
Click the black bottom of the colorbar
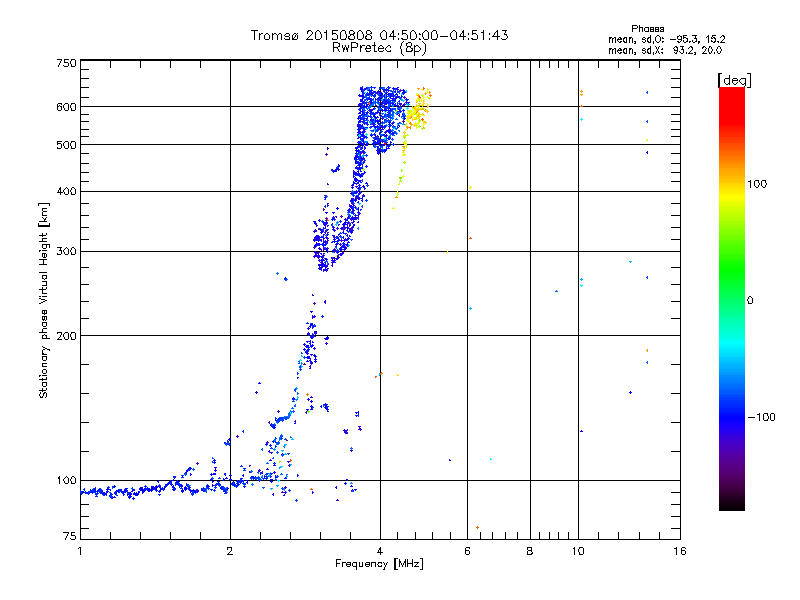click(732, 503)
